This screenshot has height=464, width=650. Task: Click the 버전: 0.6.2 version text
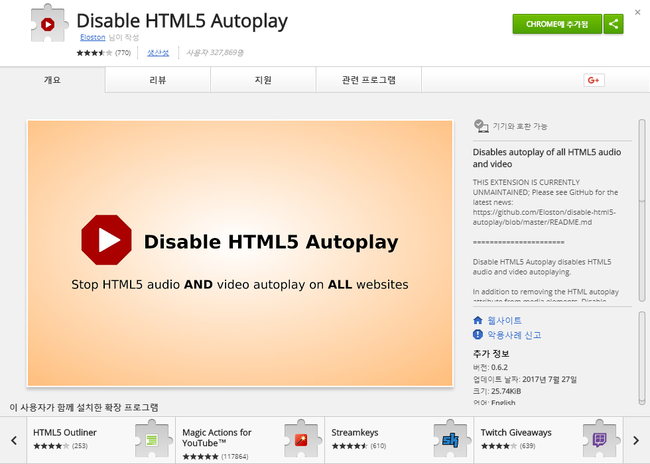(490, 367)
